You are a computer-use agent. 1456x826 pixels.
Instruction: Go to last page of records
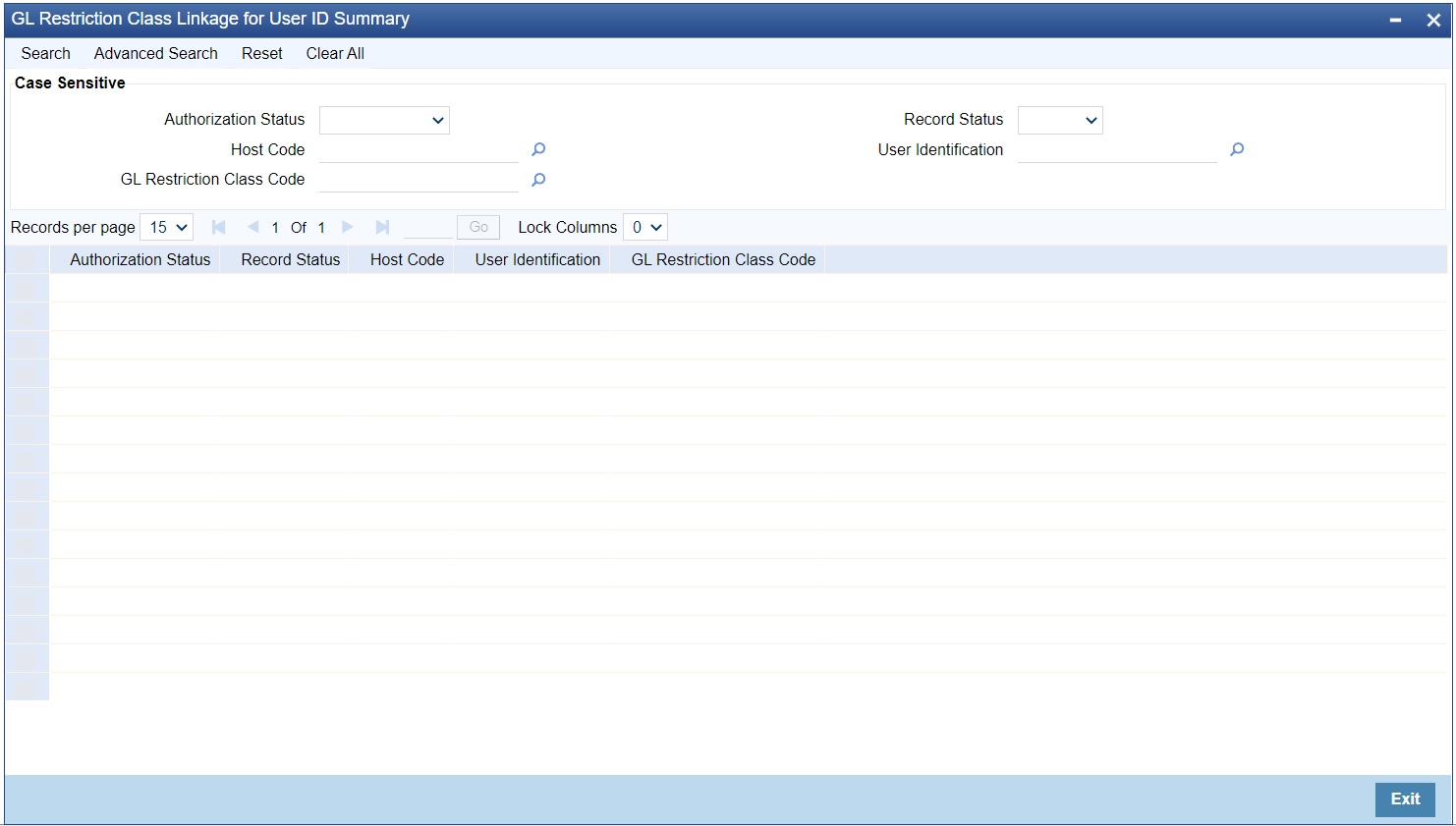(x=383, y=227)
